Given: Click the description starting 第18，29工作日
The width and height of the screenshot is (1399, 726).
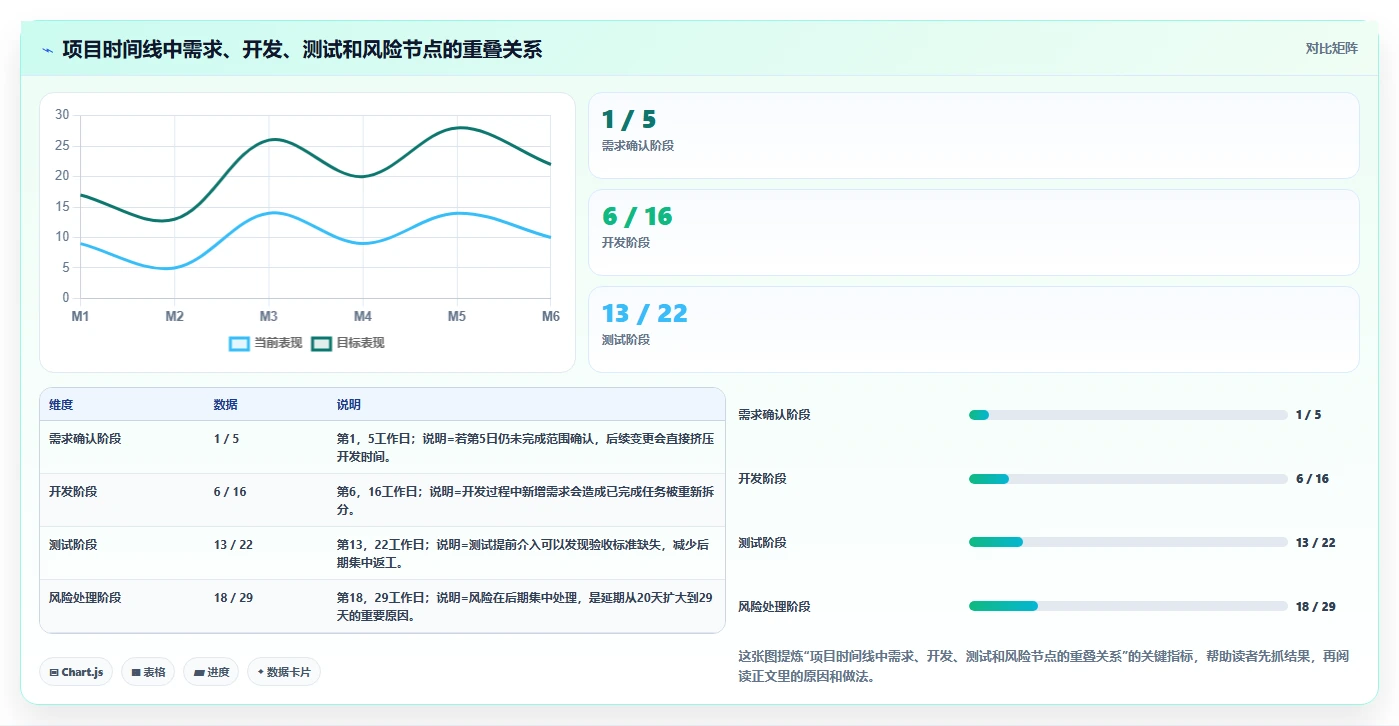Looking at the screenshot, I should [x=525, y=607].
